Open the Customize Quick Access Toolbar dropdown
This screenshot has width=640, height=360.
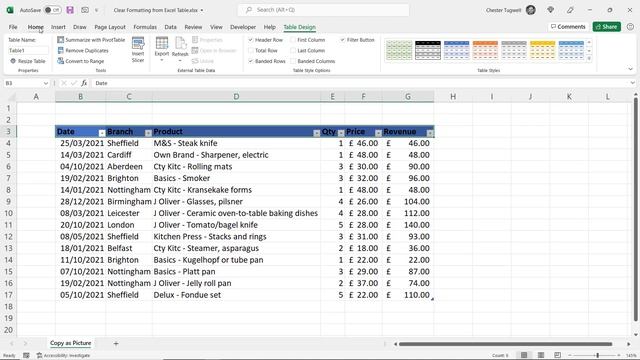(97, 10)
